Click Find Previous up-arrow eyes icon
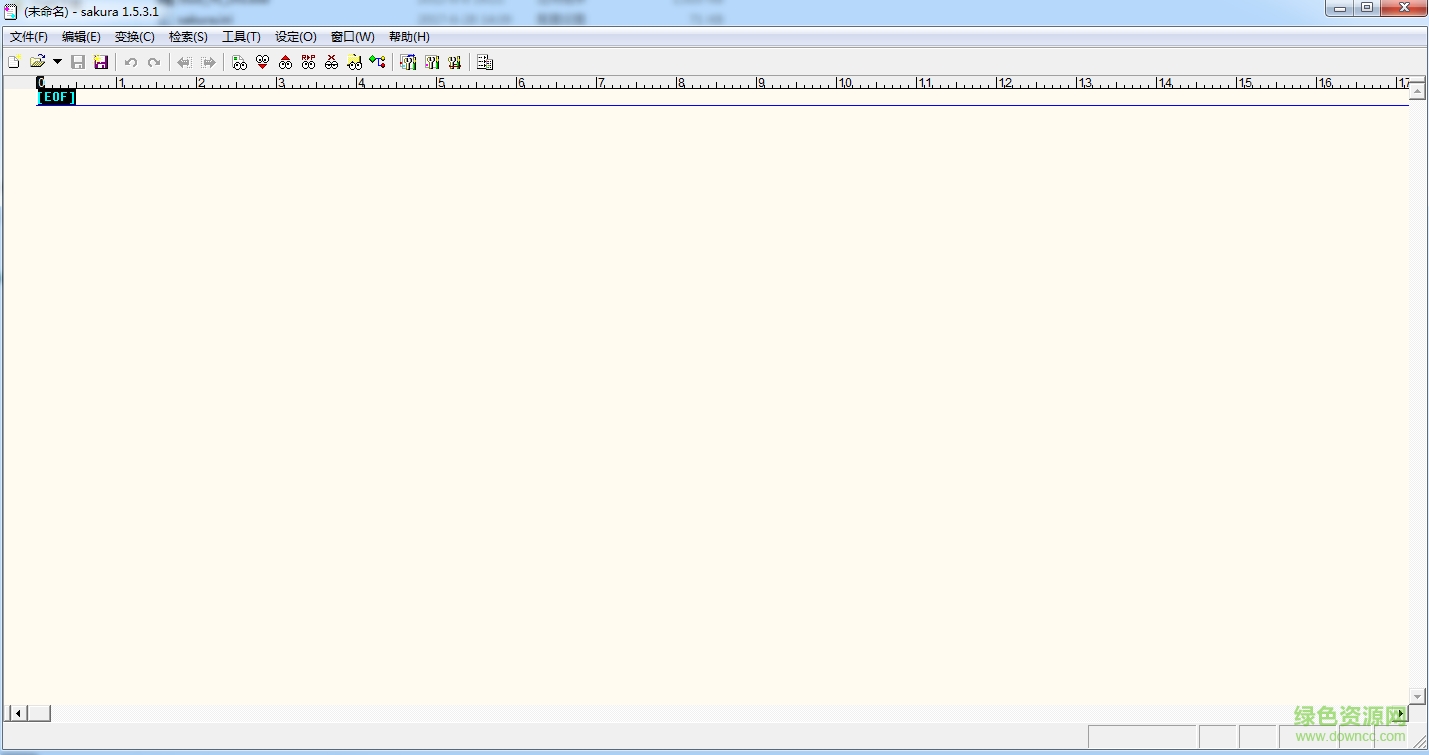 (x=285, y=62)
